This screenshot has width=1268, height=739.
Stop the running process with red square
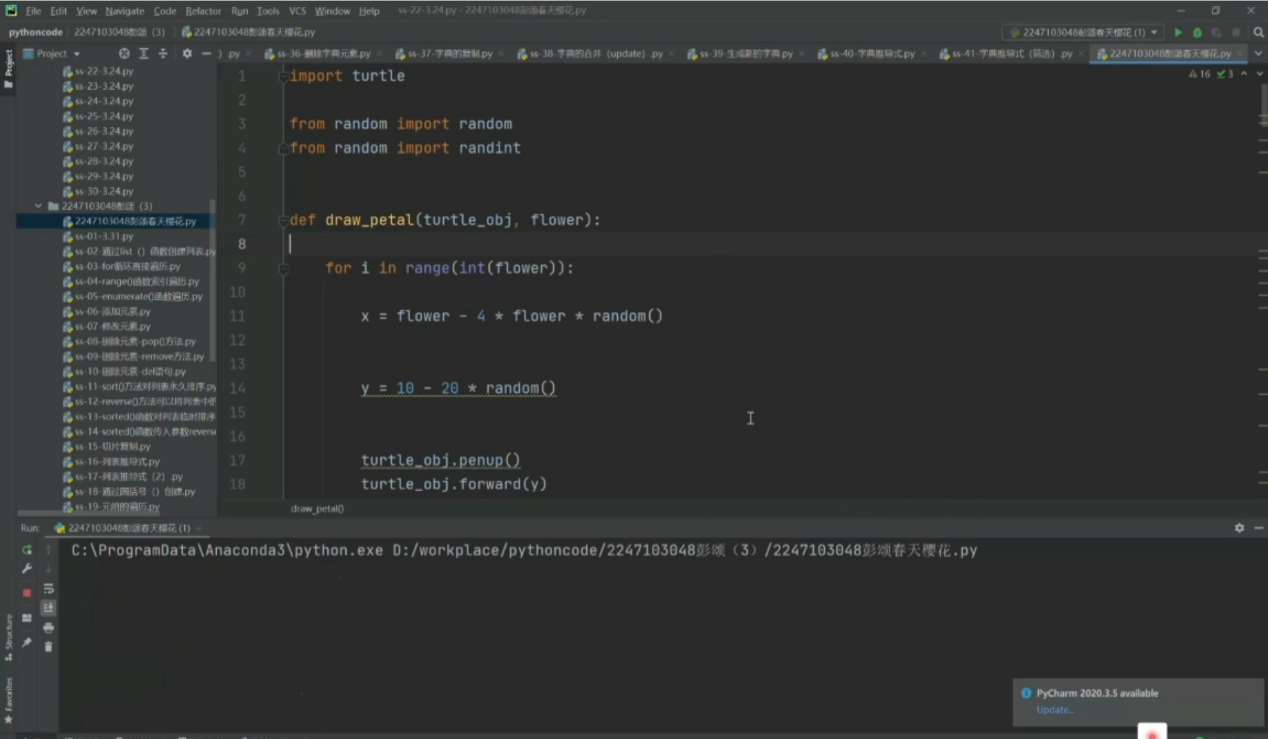coord(27,592)
